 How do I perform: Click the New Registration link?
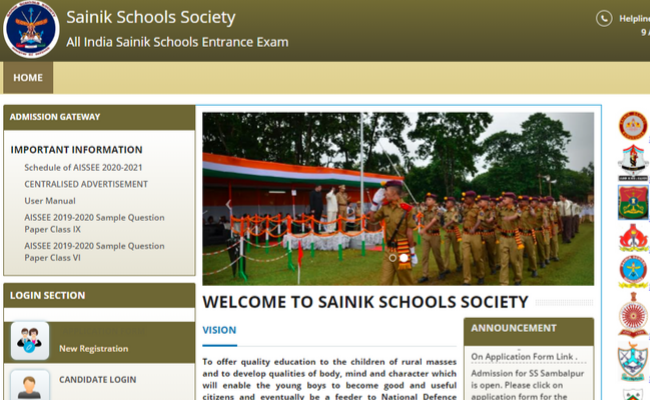coord(93,349)
